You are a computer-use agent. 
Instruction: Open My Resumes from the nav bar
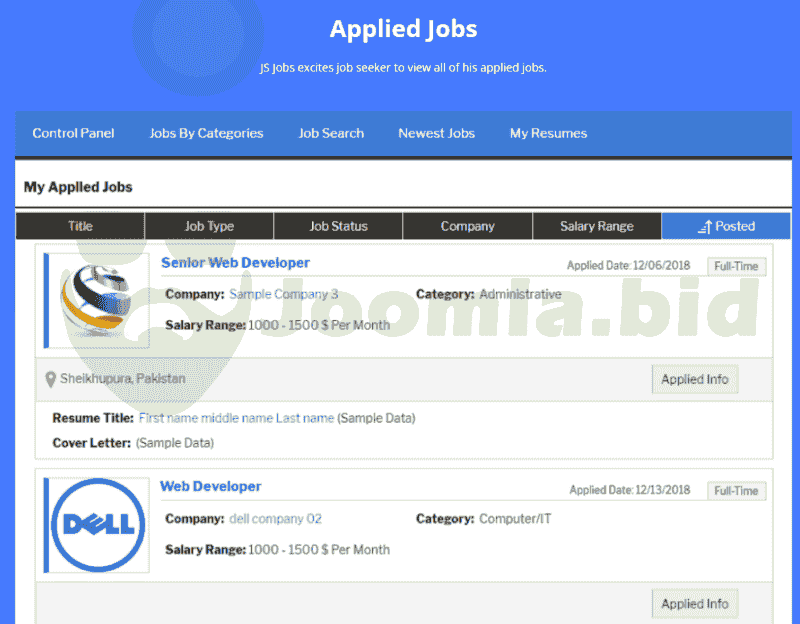coord(548,133)
